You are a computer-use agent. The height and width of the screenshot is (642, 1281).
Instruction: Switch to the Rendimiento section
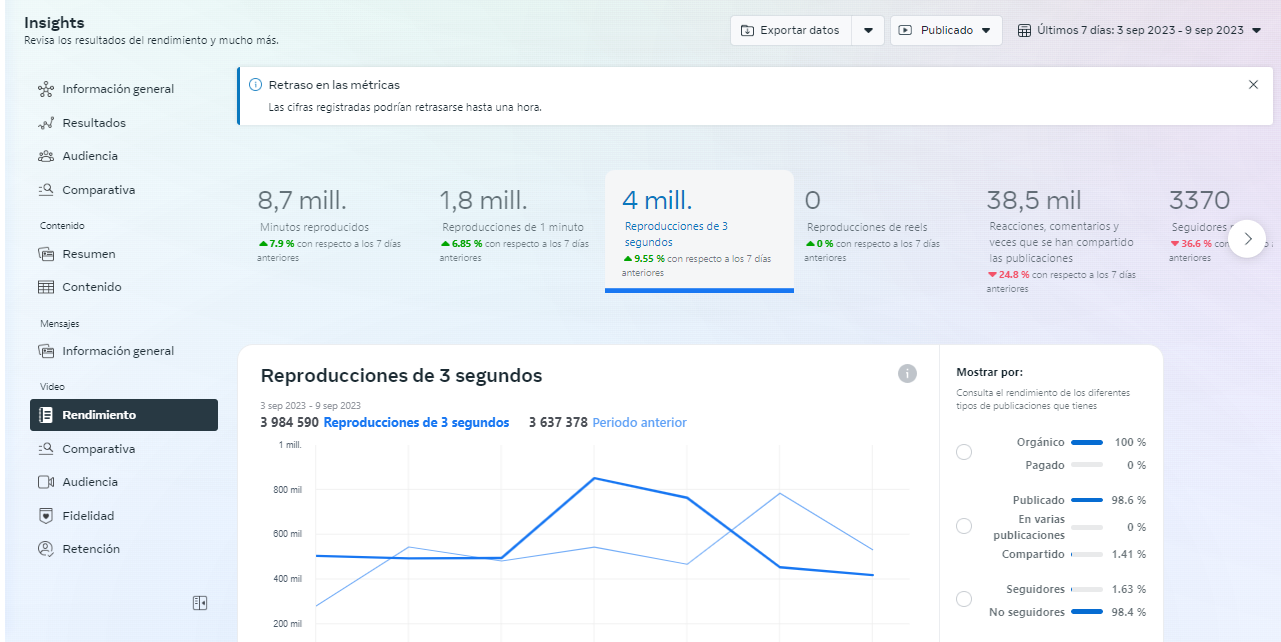[x=100, y=415]
